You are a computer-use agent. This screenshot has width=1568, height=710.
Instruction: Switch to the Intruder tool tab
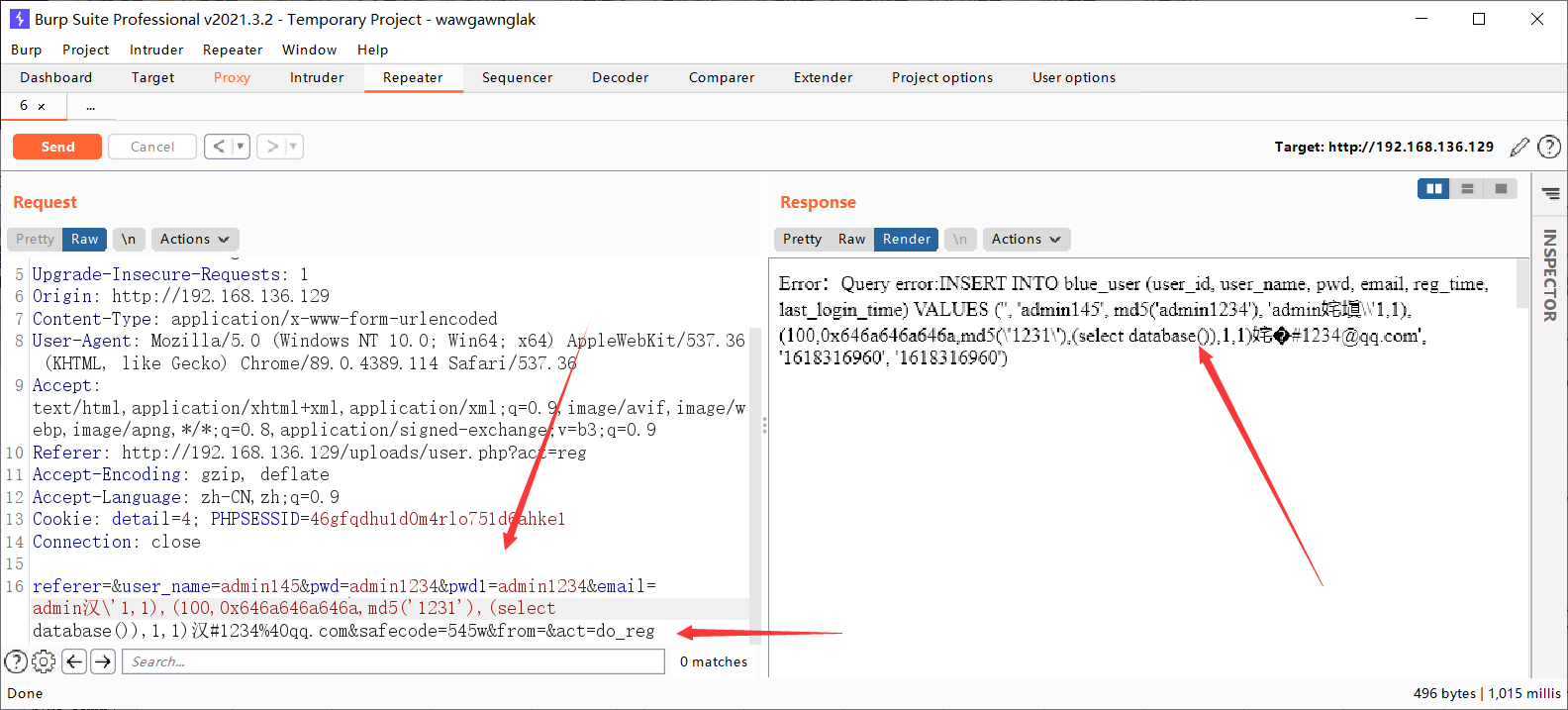click(x=317, y=77)
